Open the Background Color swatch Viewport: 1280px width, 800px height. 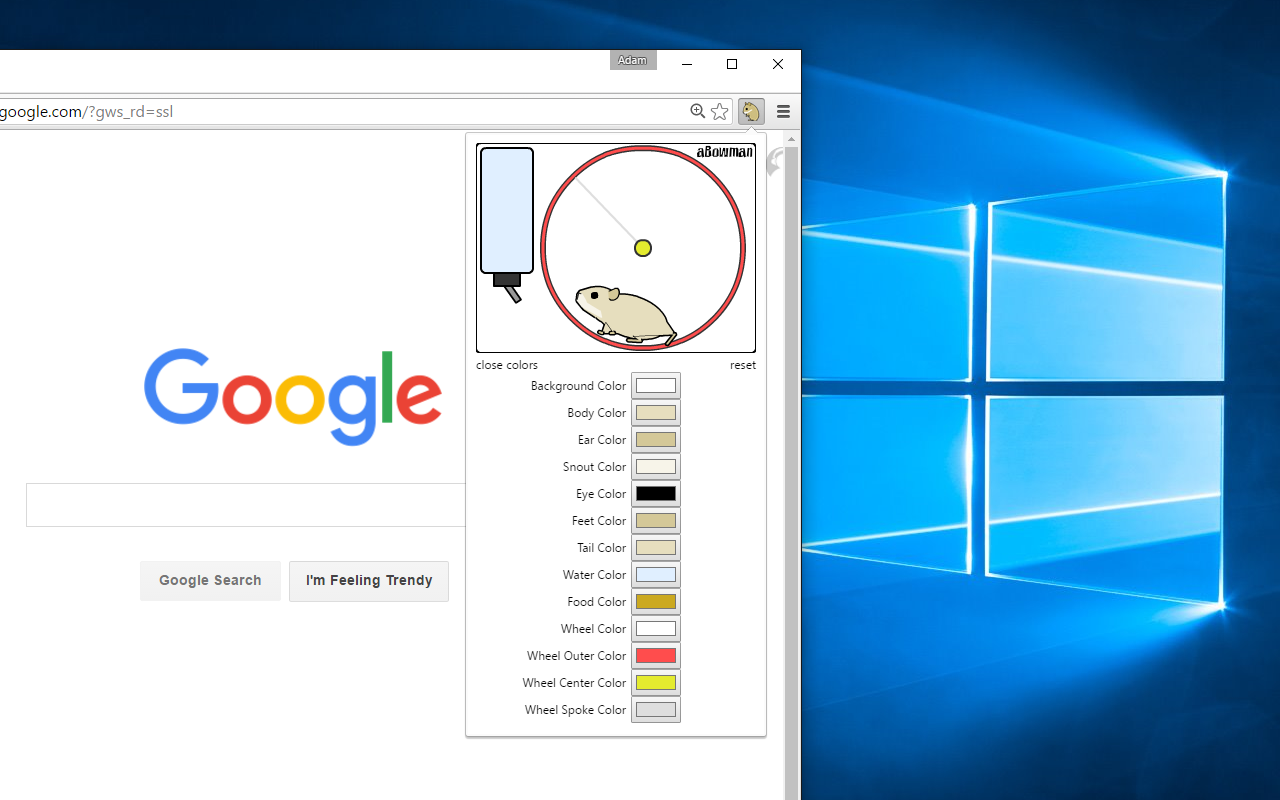(x=656, y=386)
